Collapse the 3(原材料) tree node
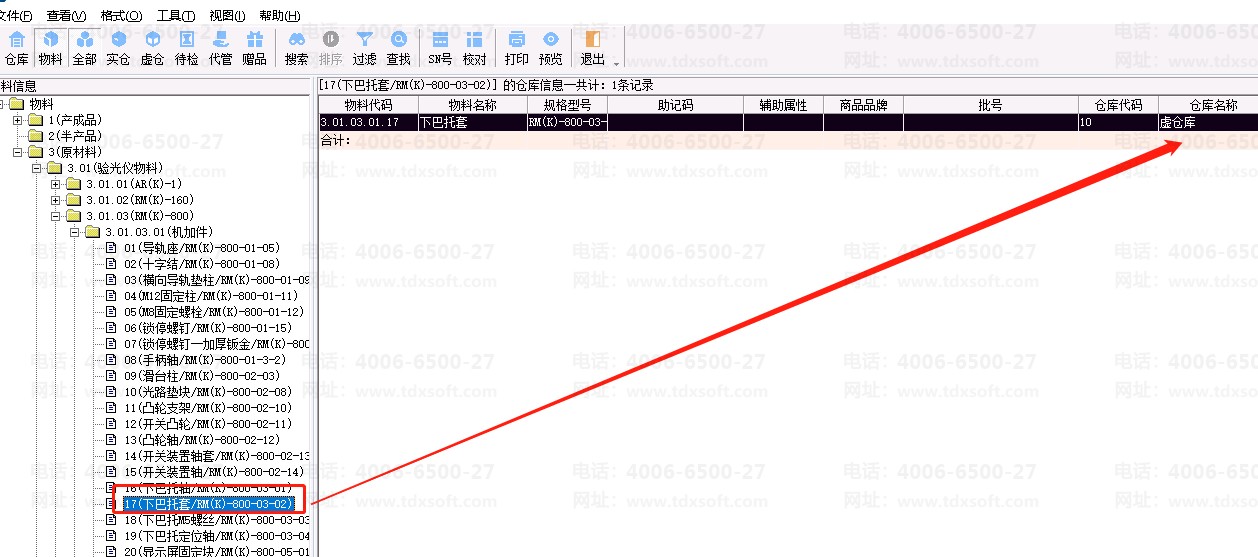 point(18,152)
